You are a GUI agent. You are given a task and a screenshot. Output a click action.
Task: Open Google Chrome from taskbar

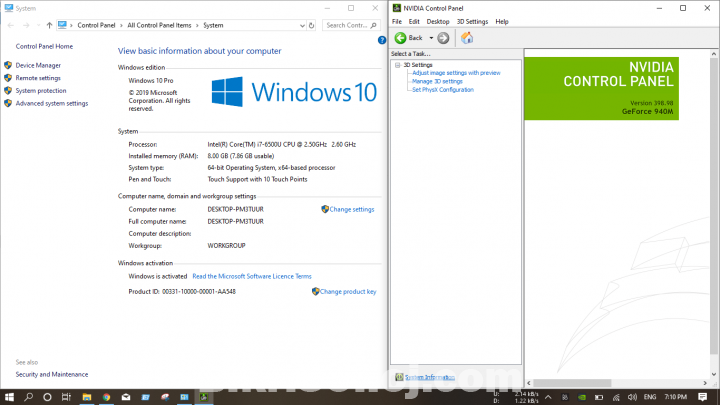pyautogui.click(x=107, y=397)
